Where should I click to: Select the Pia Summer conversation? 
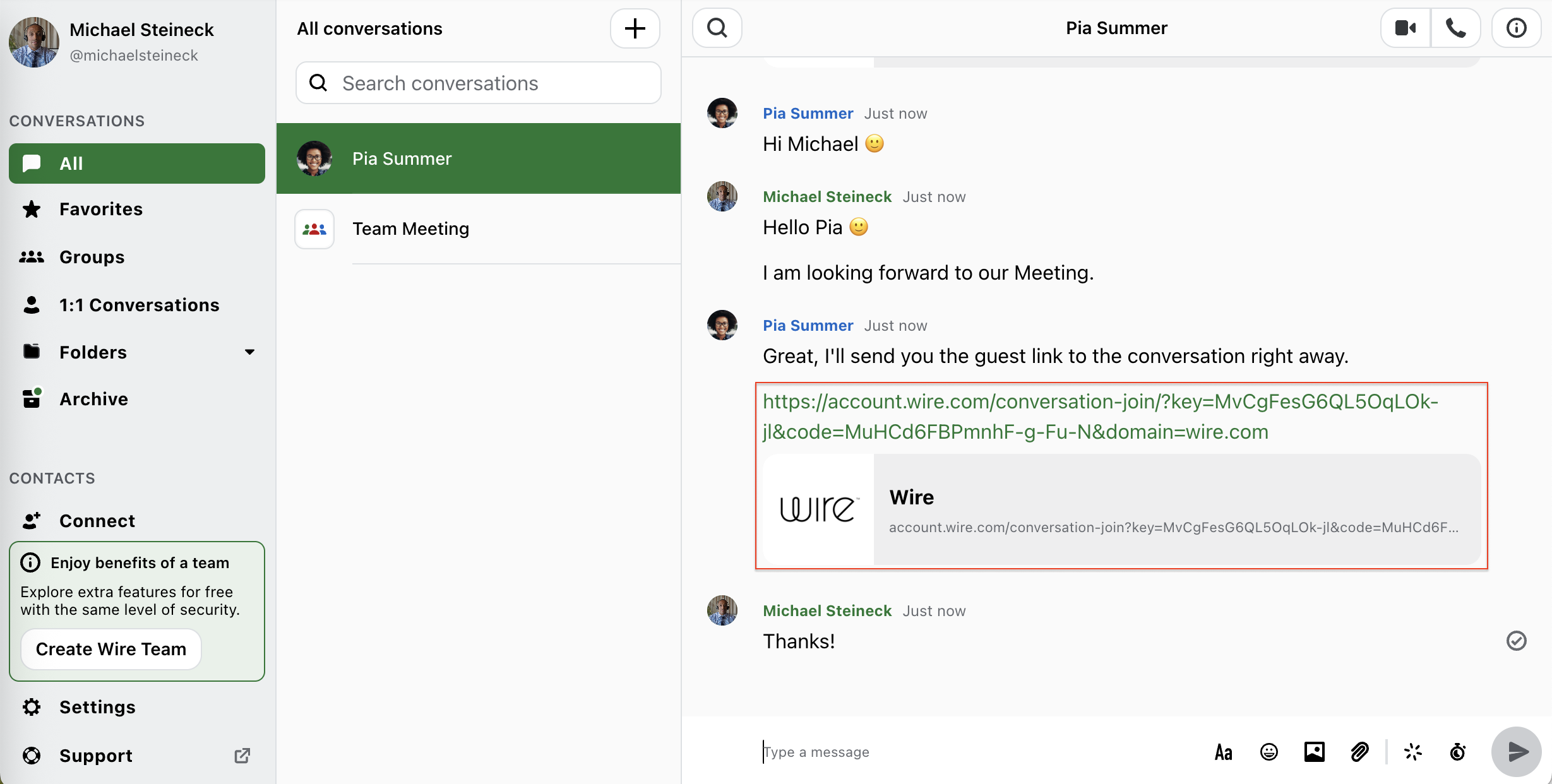(479, 158)
